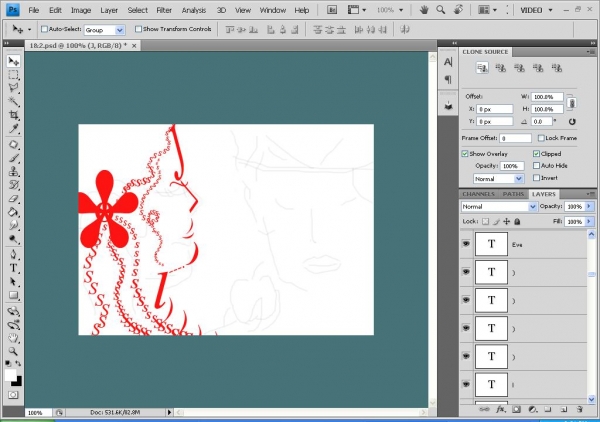
Task: Enable Show Transform Controls checkbox
Action: click(x=139, y=29)
